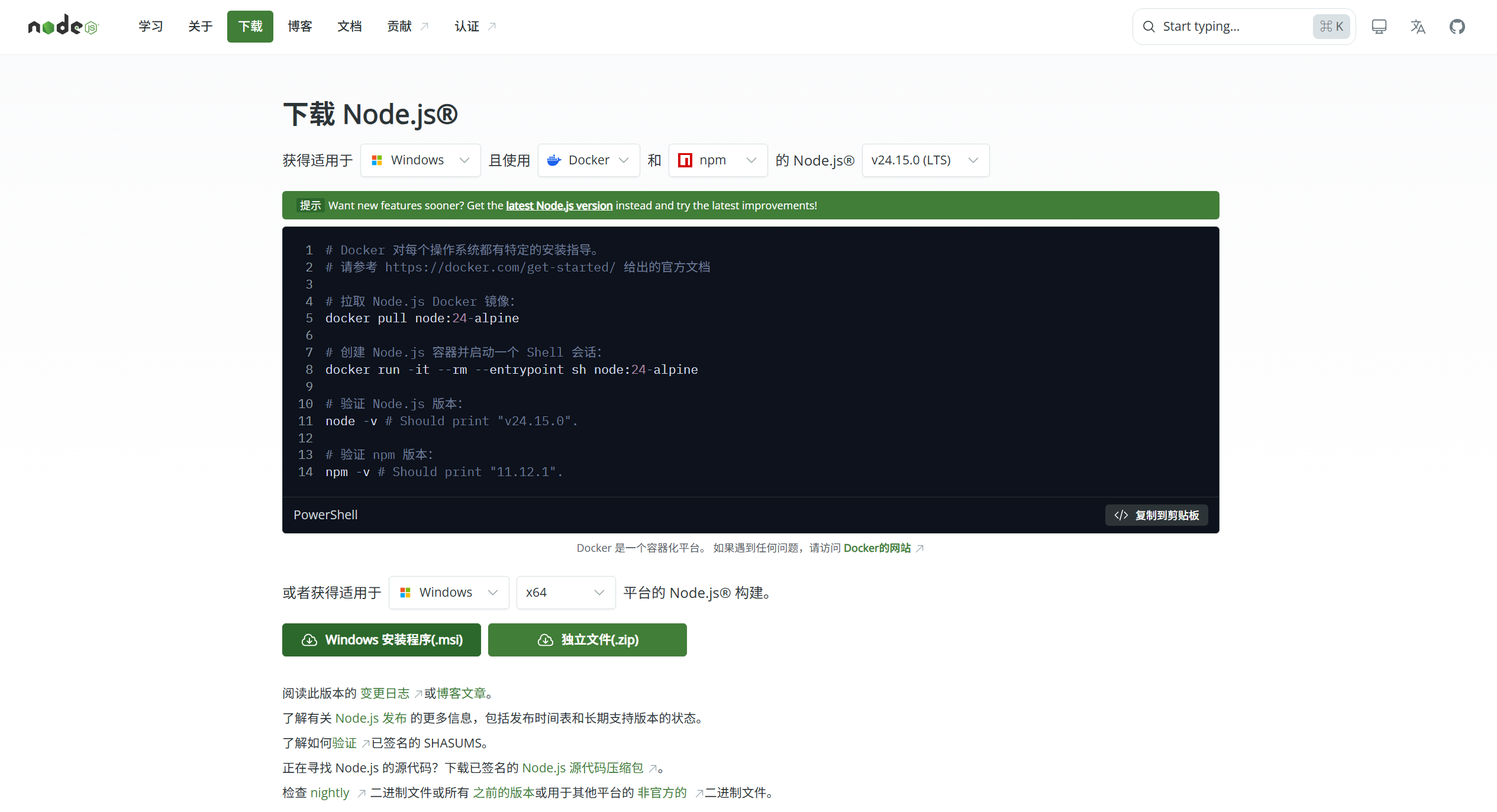This screenshot has height=812, width=1497.
Task: Click the cloud download icon on the msi button
Action: 309,640
